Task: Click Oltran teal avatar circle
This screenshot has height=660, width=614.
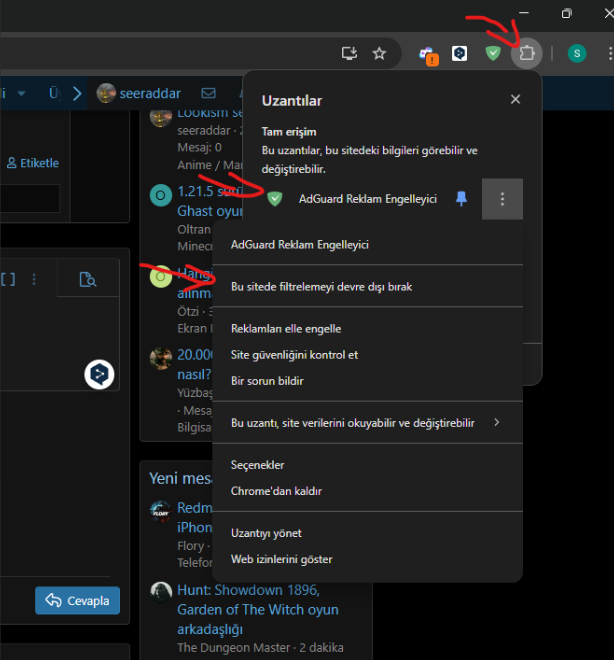Action: [x=161, y=195]
